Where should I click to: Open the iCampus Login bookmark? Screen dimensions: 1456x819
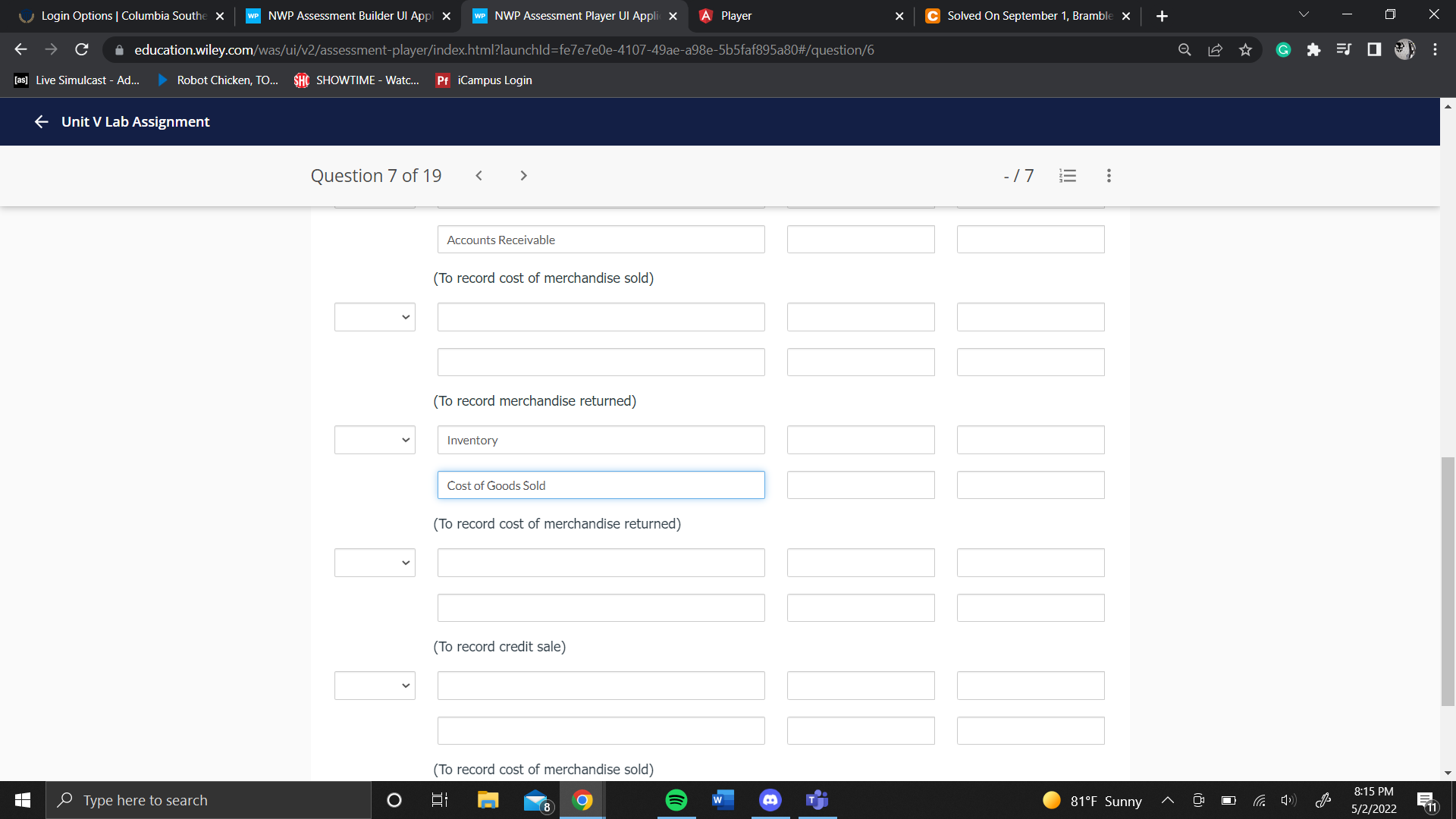point(482,80)
